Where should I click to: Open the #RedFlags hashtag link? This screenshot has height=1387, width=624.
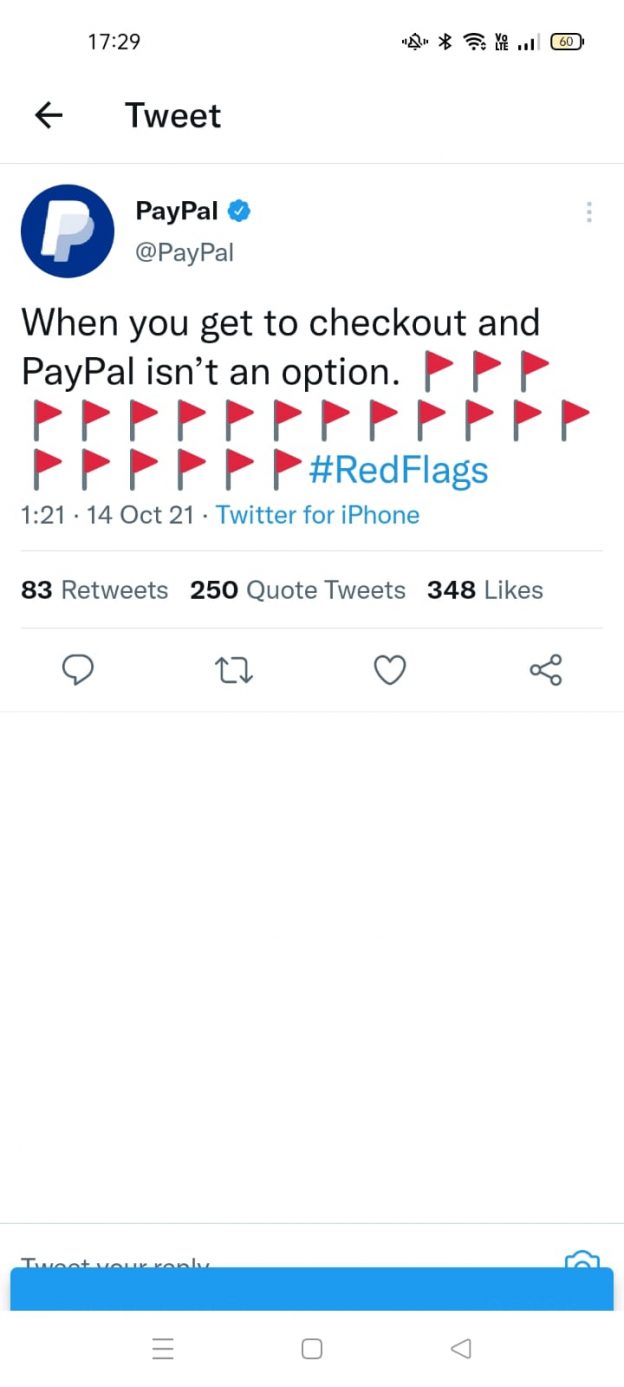[398, 469]
